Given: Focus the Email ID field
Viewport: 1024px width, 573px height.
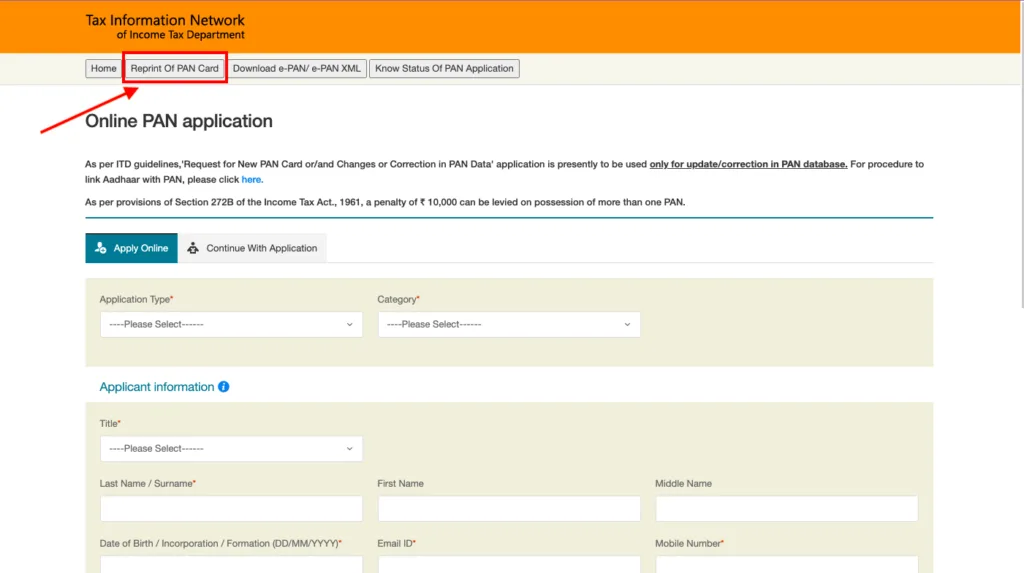Looking at the screenshot, I should pyautogui.click(x=509, y=565).
